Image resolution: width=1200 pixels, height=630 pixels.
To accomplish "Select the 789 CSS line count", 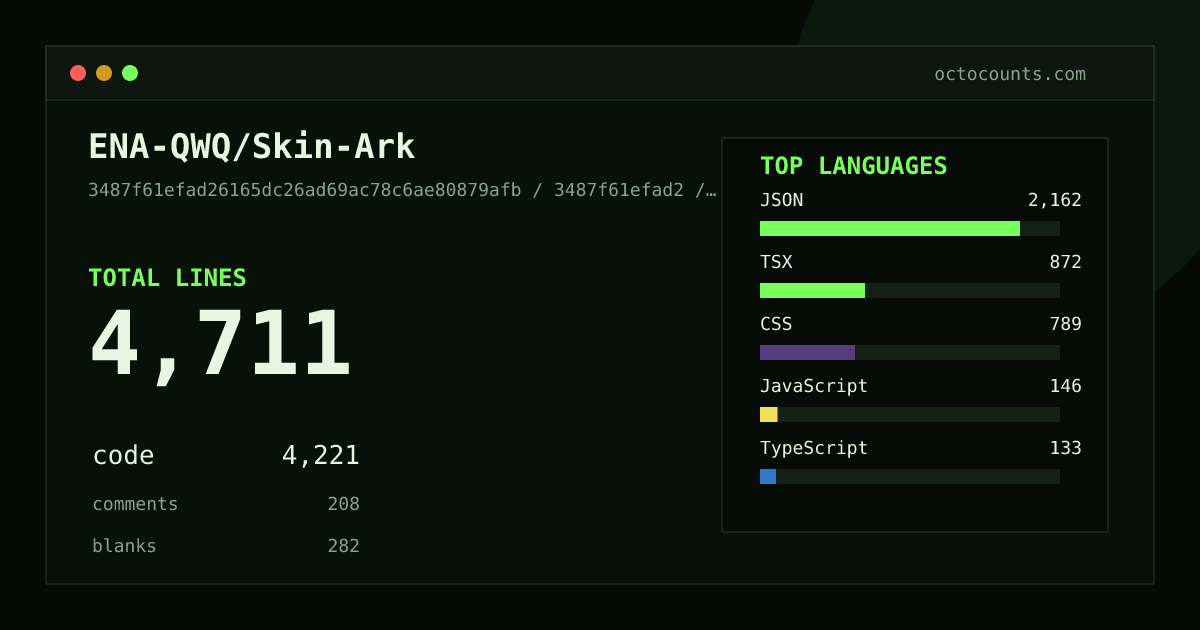I will point(1065,324).
